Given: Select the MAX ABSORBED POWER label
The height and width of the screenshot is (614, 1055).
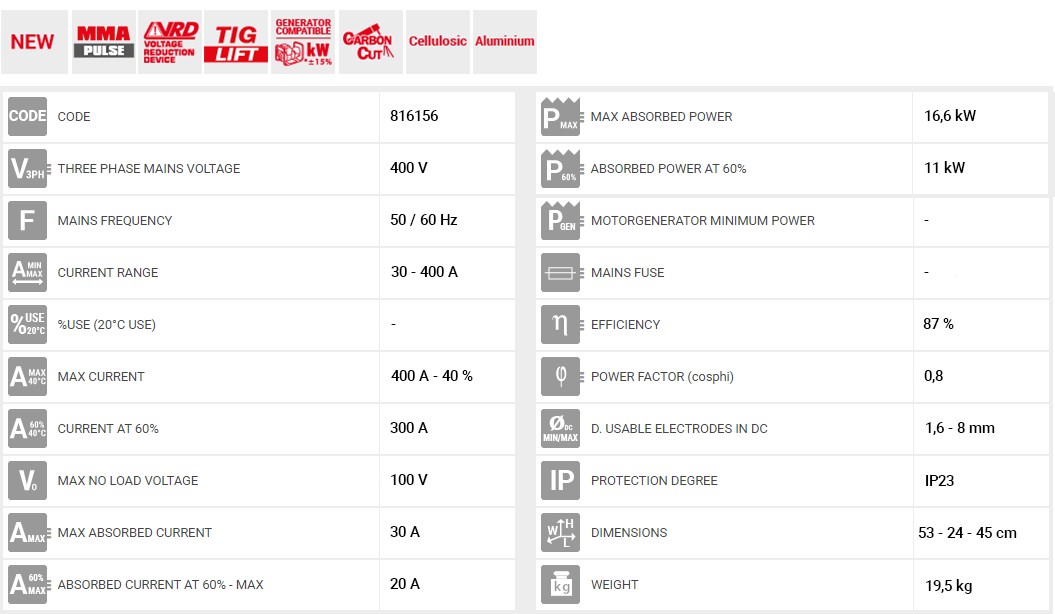Looking at the screenshot, I should click(661, 117).
